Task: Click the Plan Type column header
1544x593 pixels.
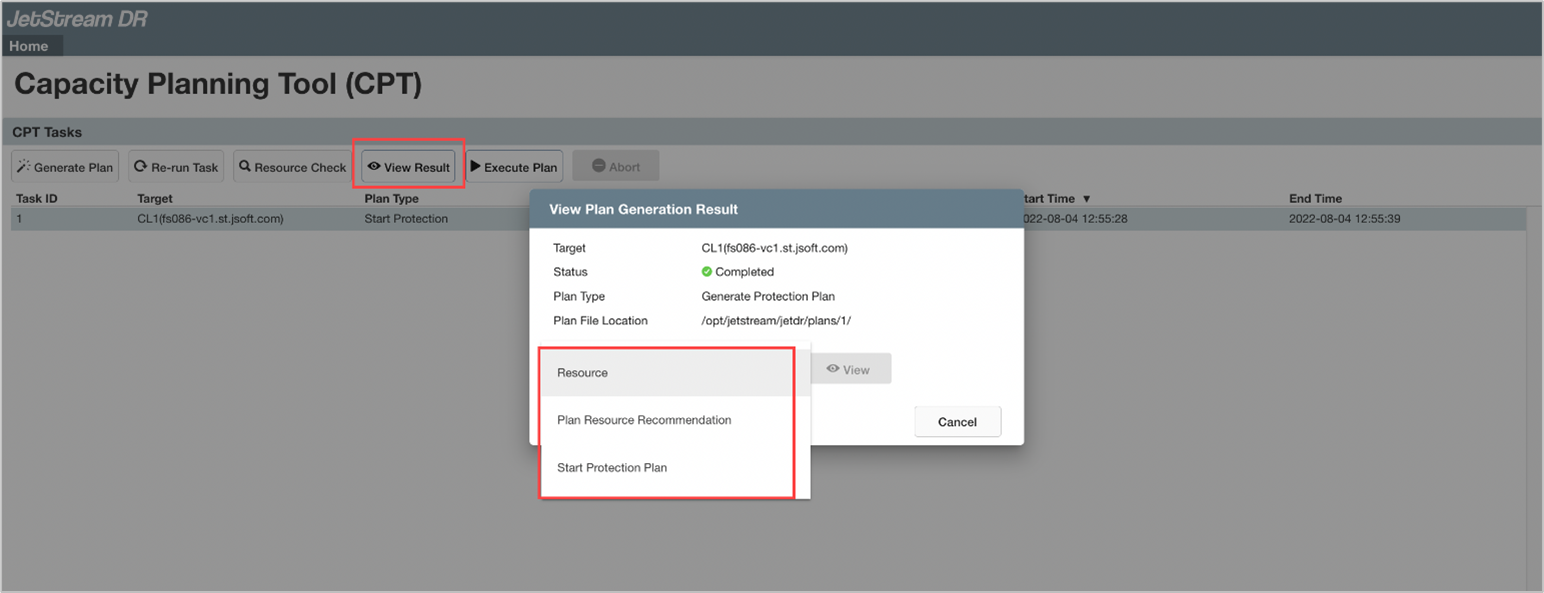Action: click(x=391, y=199)
